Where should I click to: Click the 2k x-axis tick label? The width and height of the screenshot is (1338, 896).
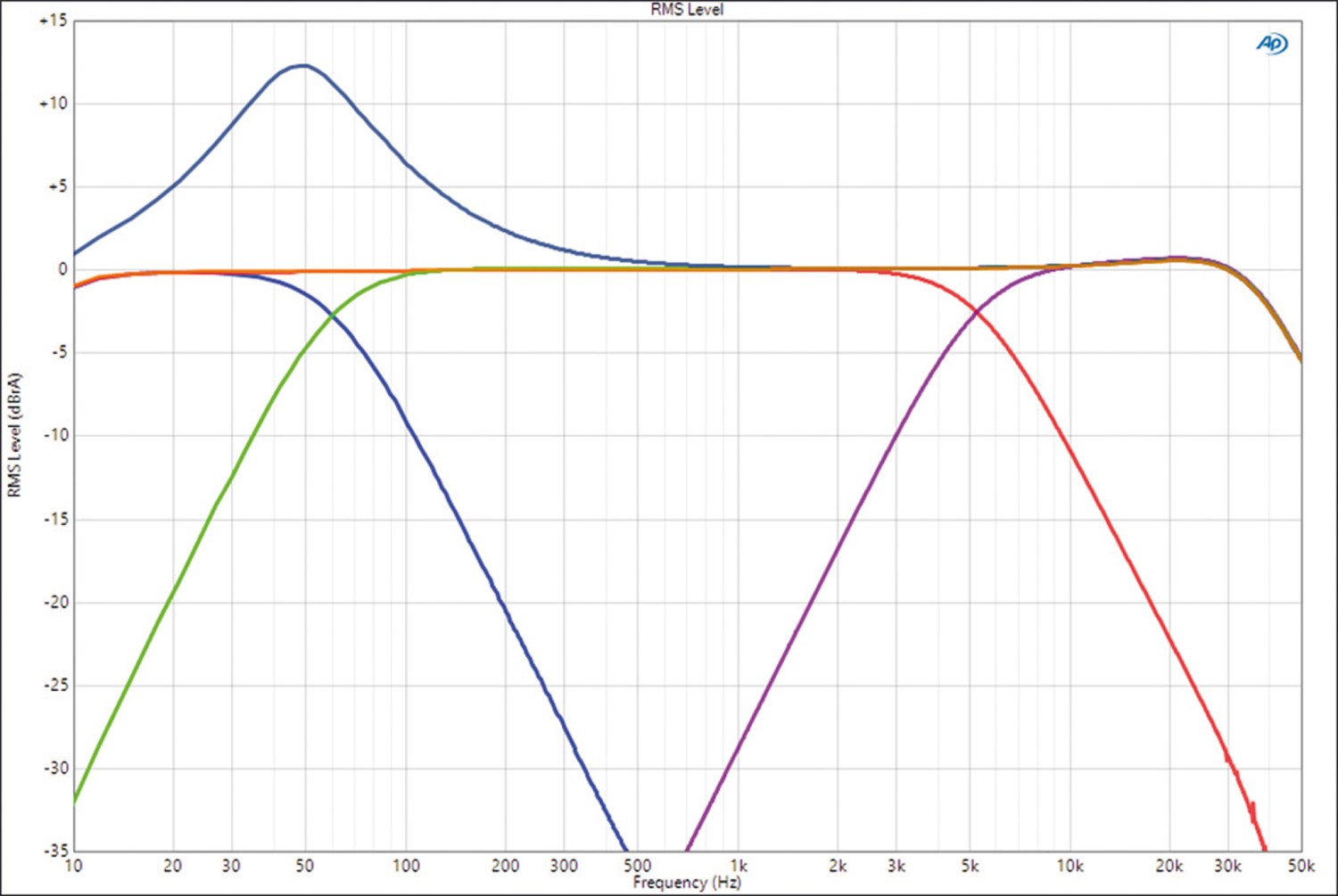[x=838, y=866]
